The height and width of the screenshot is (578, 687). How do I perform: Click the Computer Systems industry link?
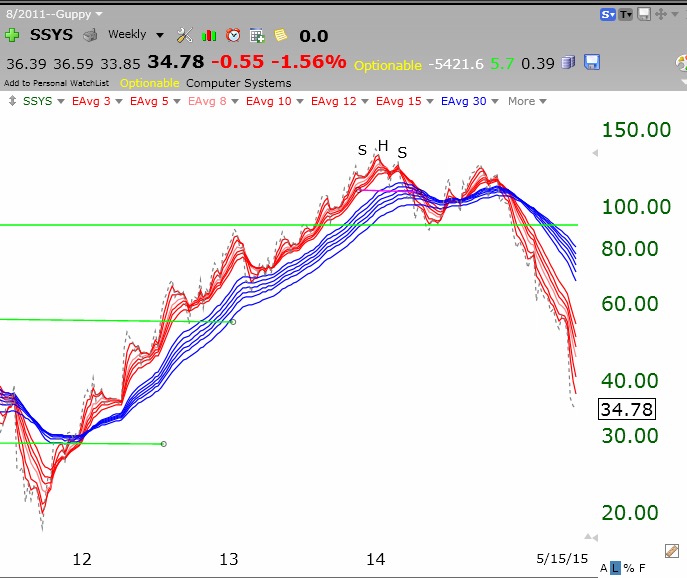click(x=238, y=83)
